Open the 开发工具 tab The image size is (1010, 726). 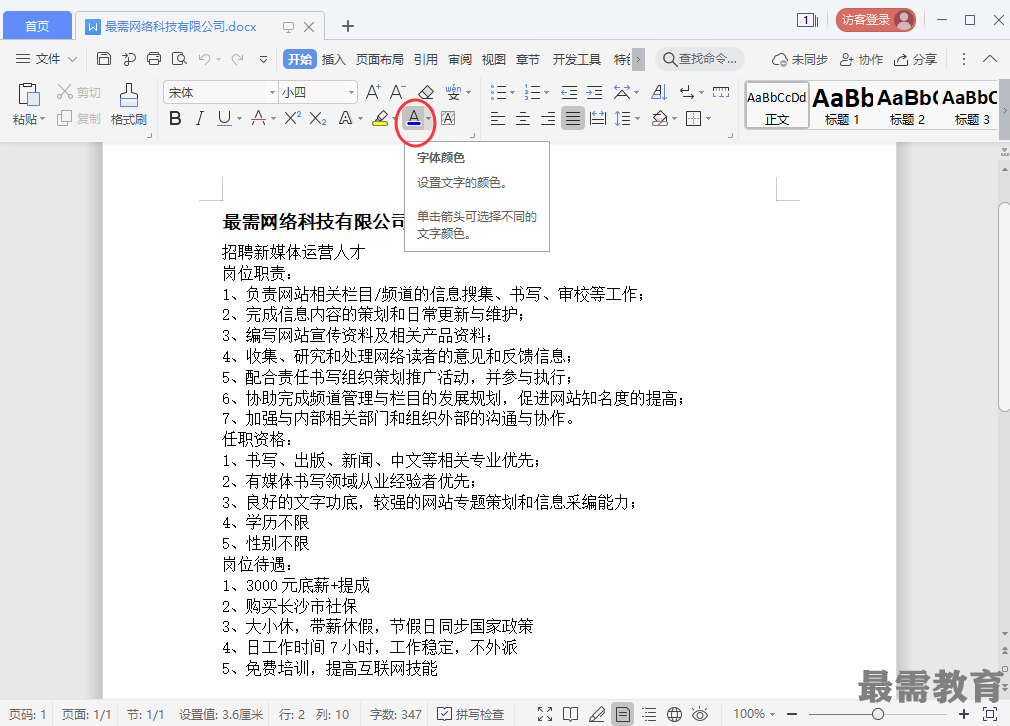pyautogui.click(x=576, y=59)
